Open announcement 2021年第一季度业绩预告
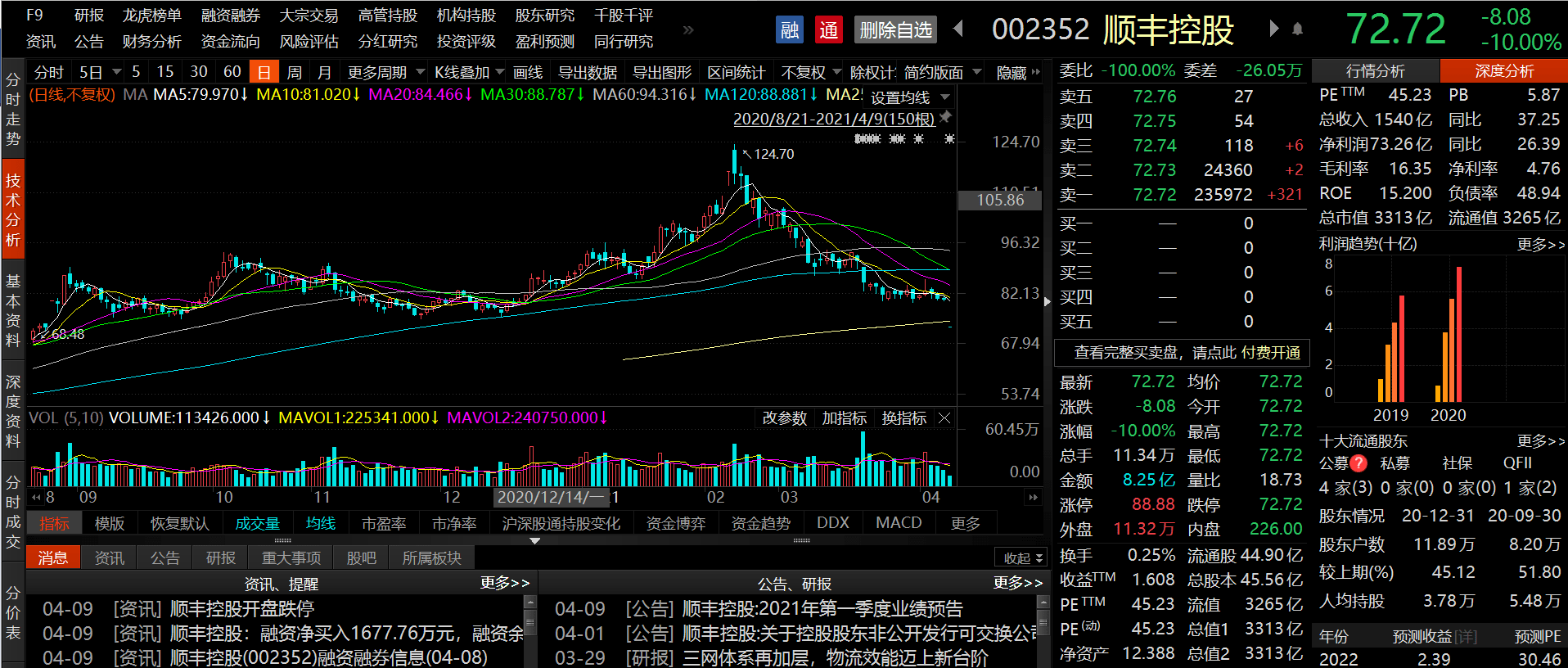 point(822,609)
